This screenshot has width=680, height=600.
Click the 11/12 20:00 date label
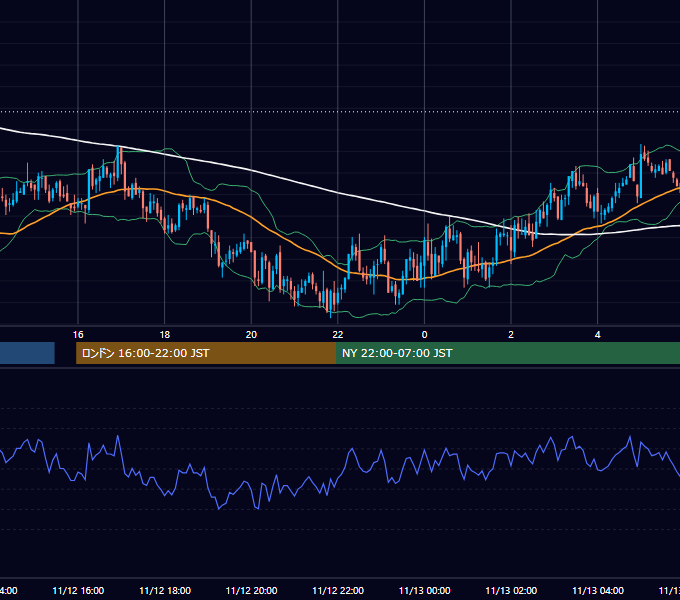point(251,590)
